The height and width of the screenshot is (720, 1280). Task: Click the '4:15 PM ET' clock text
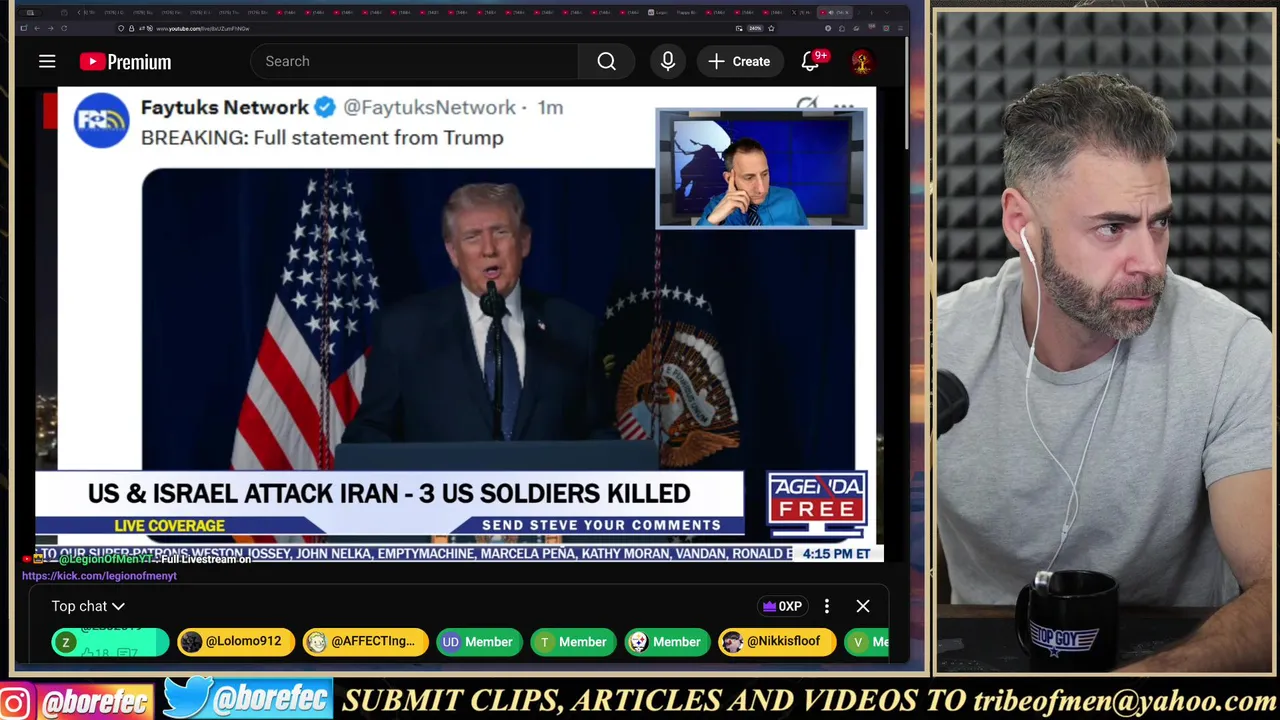[836, 553]
